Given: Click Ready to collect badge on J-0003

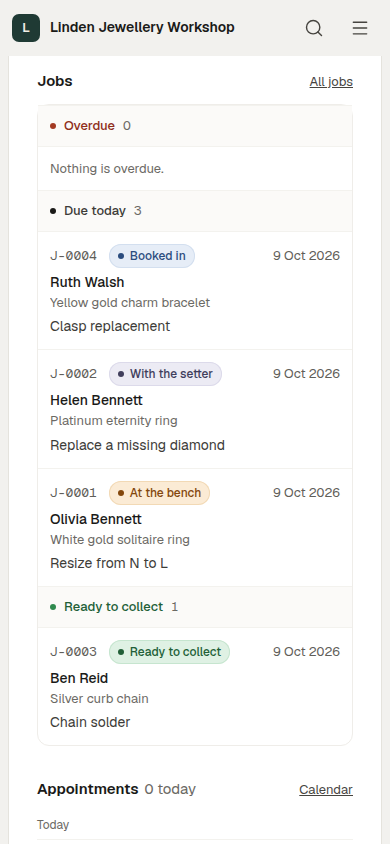Looking at the screenshot, I should pos(169,652).
